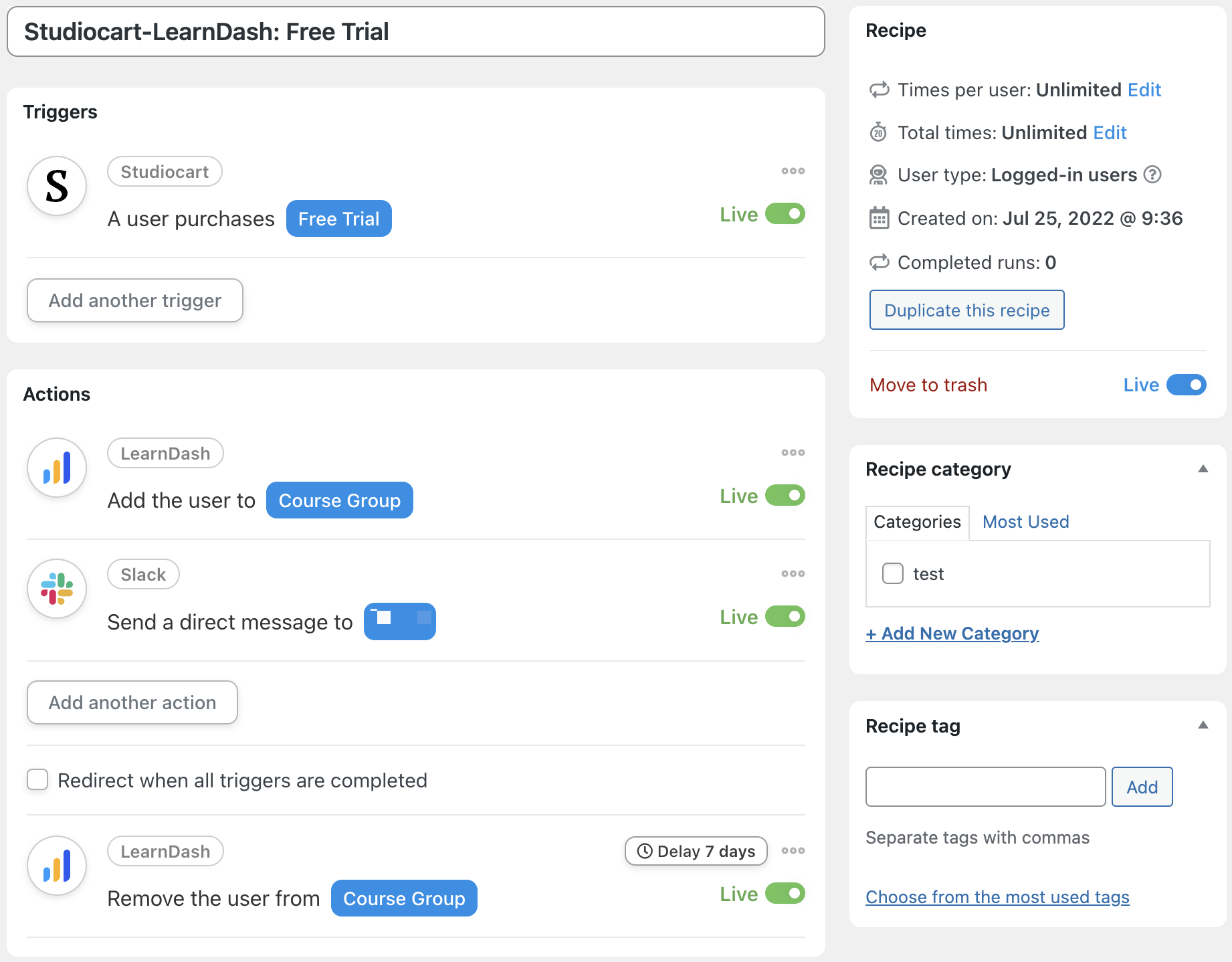Open the three-dot menu for Studiocart trigger
This screenshot has width=1232, height=962.
pos(793,171)
